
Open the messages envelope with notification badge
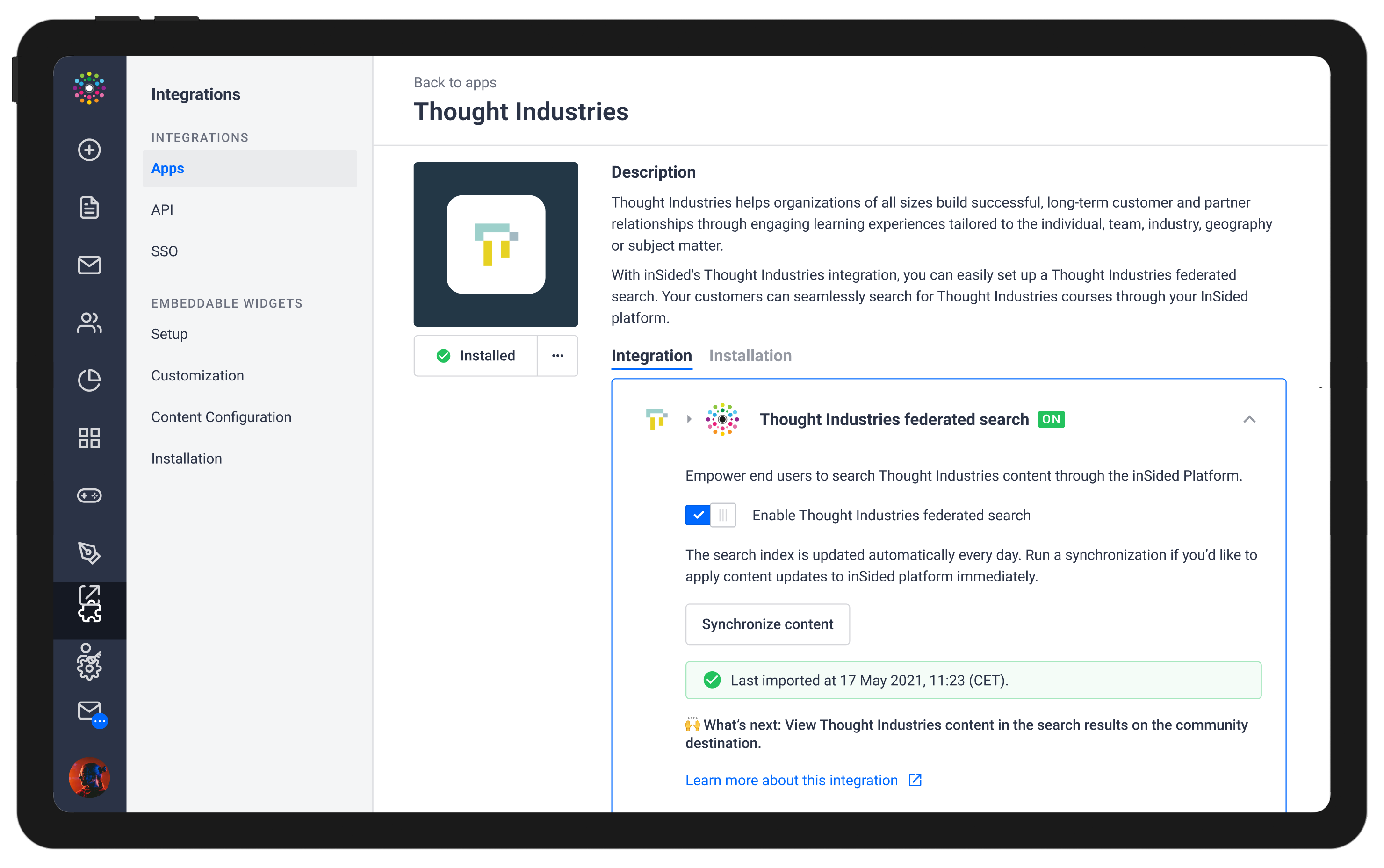(x=92, y=714)
